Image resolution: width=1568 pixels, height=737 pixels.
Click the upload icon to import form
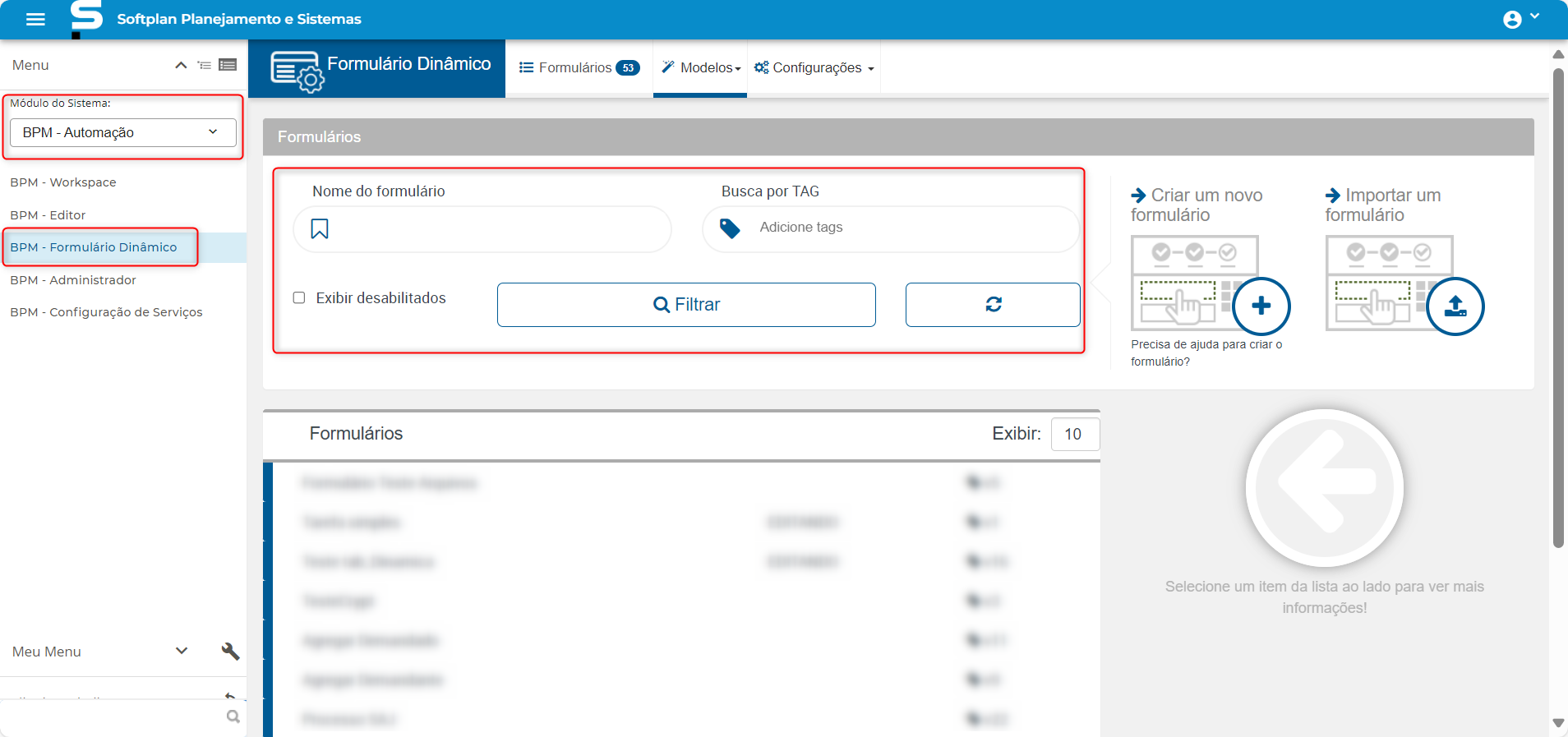1455,306
